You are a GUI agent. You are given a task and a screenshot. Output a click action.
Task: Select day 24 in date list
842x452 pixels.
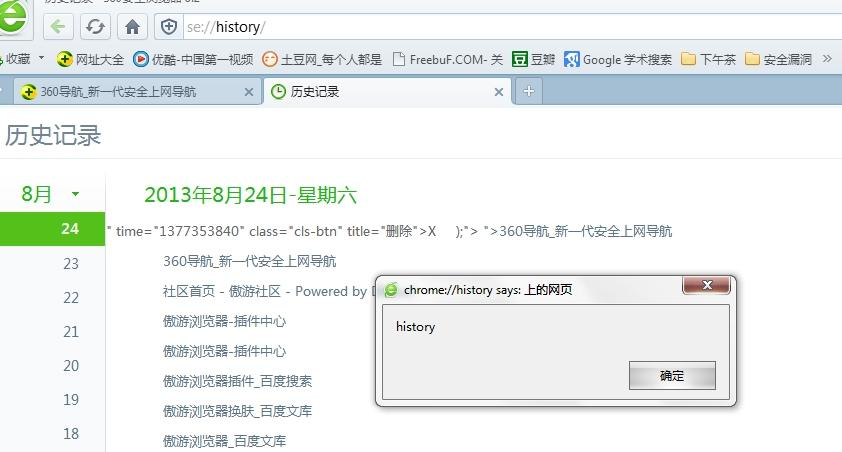coord(53,229)
